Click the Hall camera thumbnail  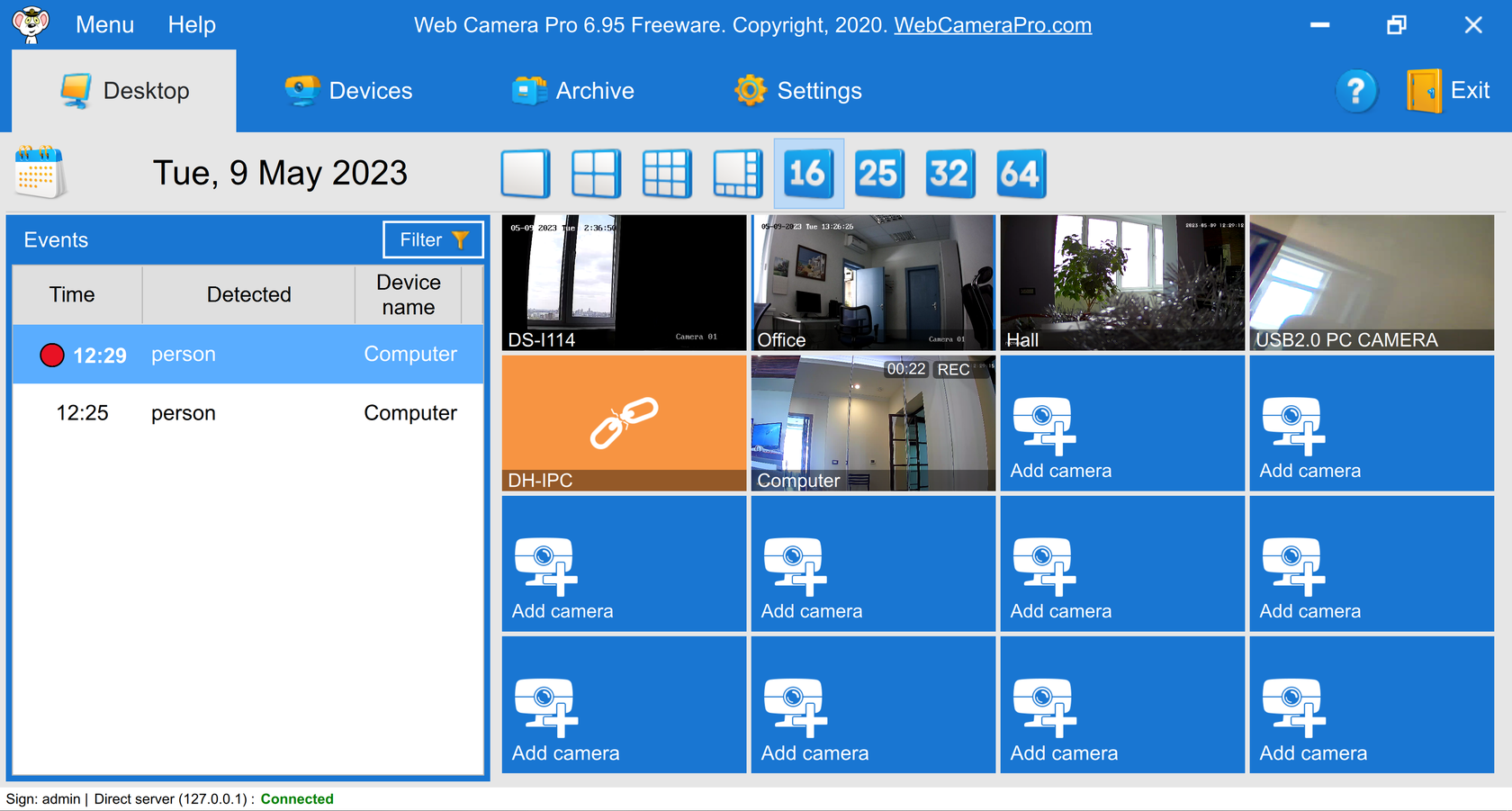[x=1121, y=282]
